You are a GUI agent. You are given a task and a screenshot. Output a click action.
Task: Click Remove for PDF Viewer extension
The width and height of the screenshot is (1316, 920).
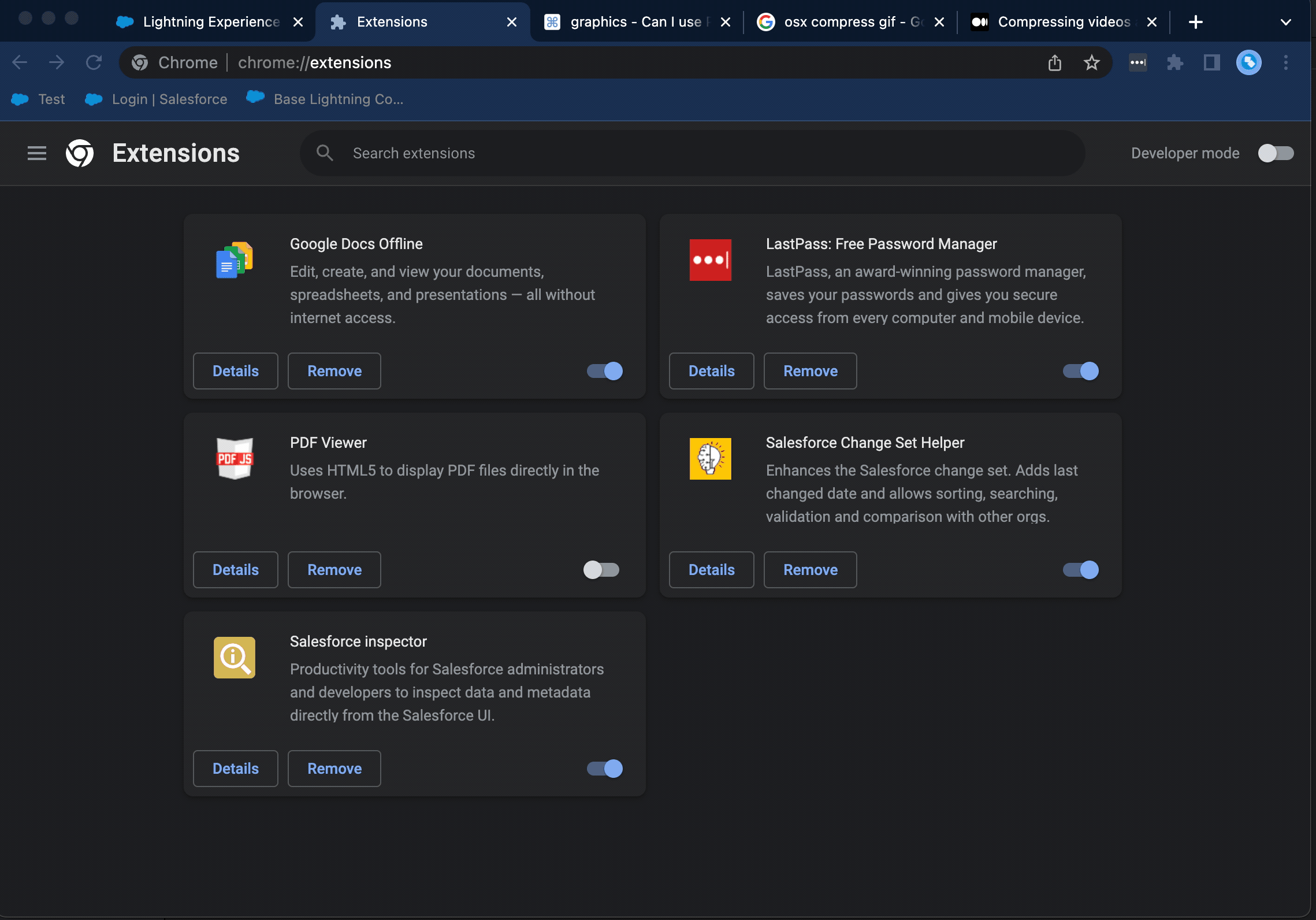point(334,569)
